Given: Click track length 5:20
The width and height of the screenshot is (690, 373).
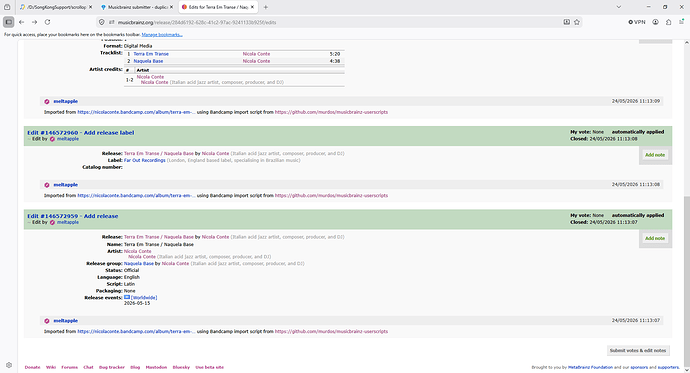Looking at the screenshot, I should tap(335, 54).
